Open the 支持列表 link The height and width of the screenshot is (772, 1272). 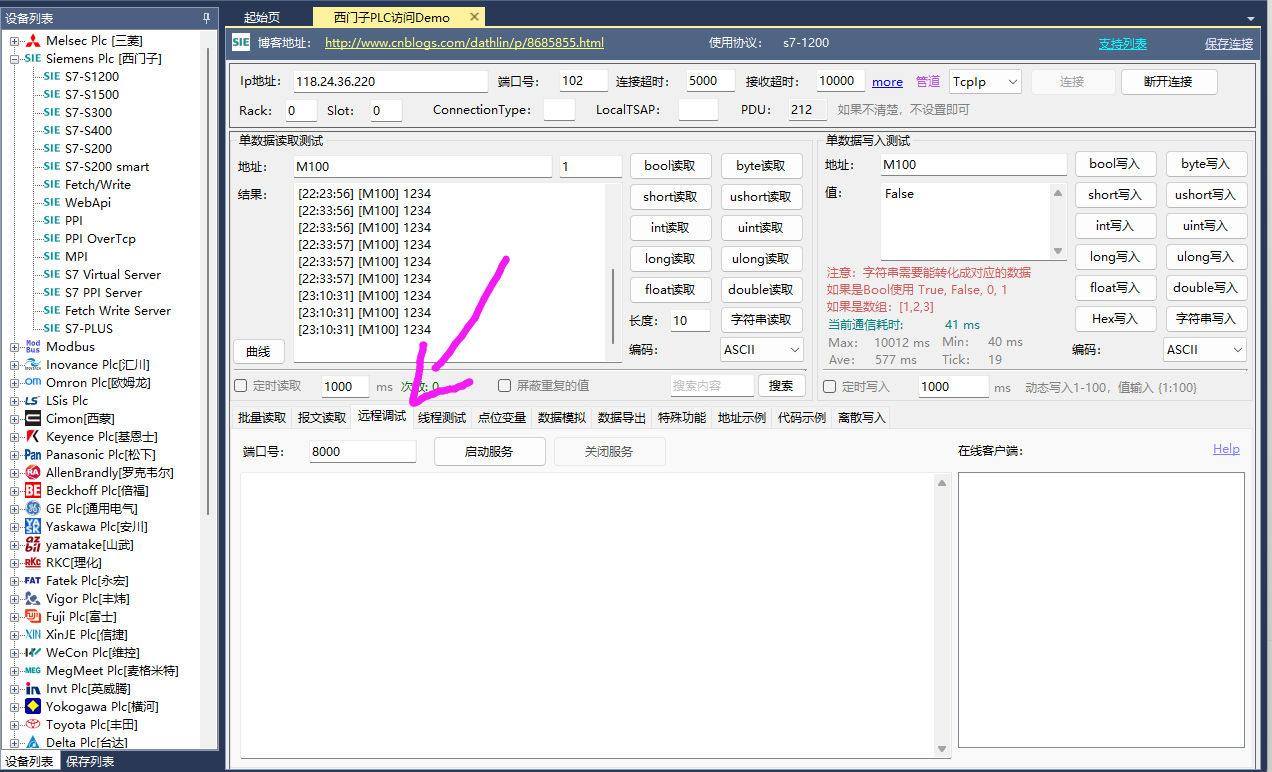click(x=1123, y=44)
